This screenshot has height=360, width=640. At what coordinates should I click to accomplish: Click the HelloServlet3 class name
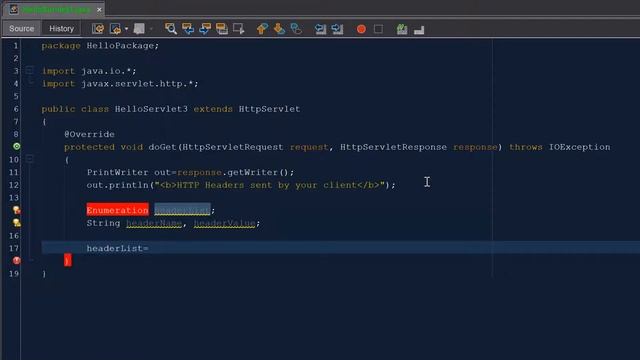click(x=151, y=109)
